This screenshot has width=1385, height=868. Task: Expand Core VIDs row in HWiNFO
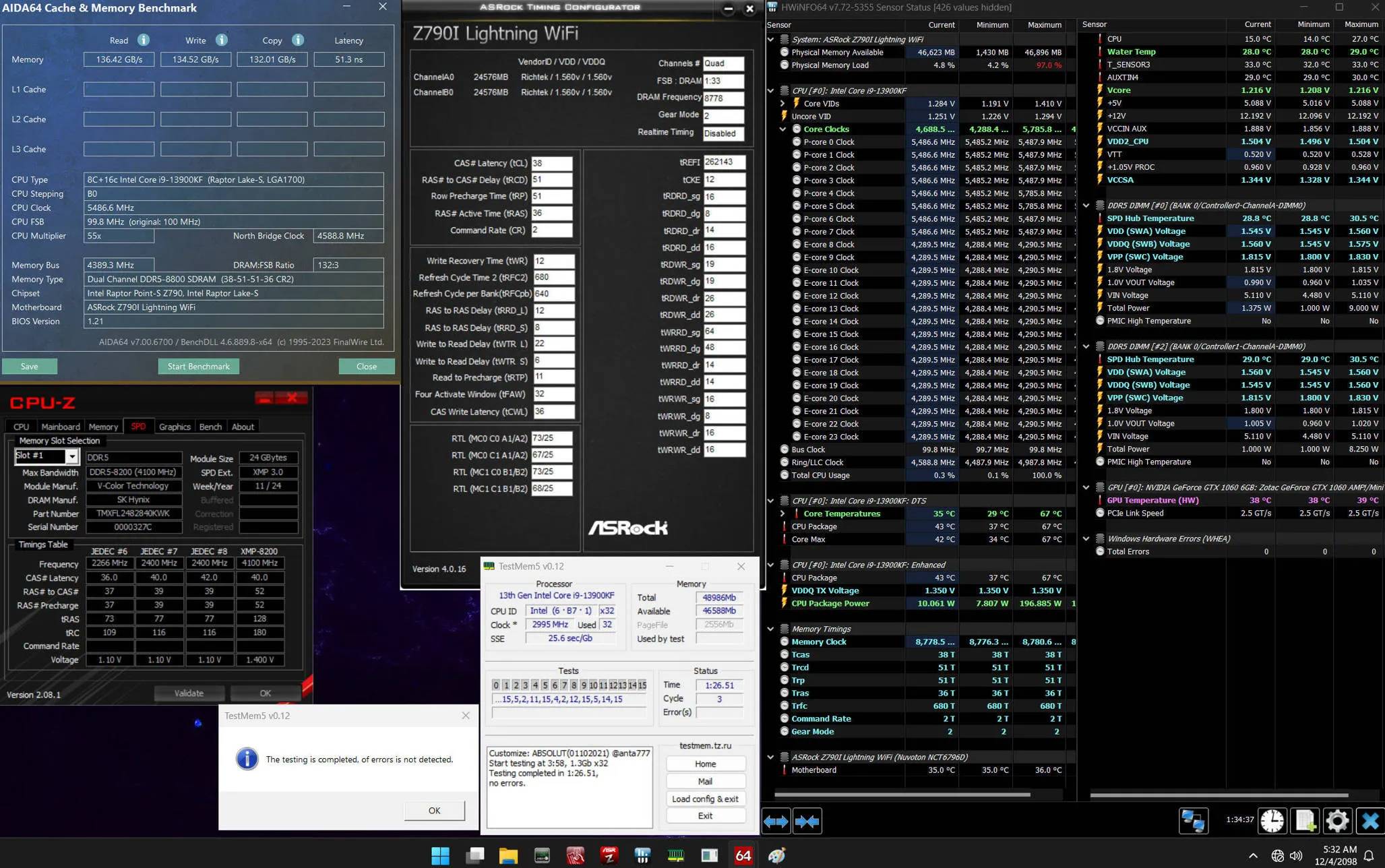tap(782, 103)
